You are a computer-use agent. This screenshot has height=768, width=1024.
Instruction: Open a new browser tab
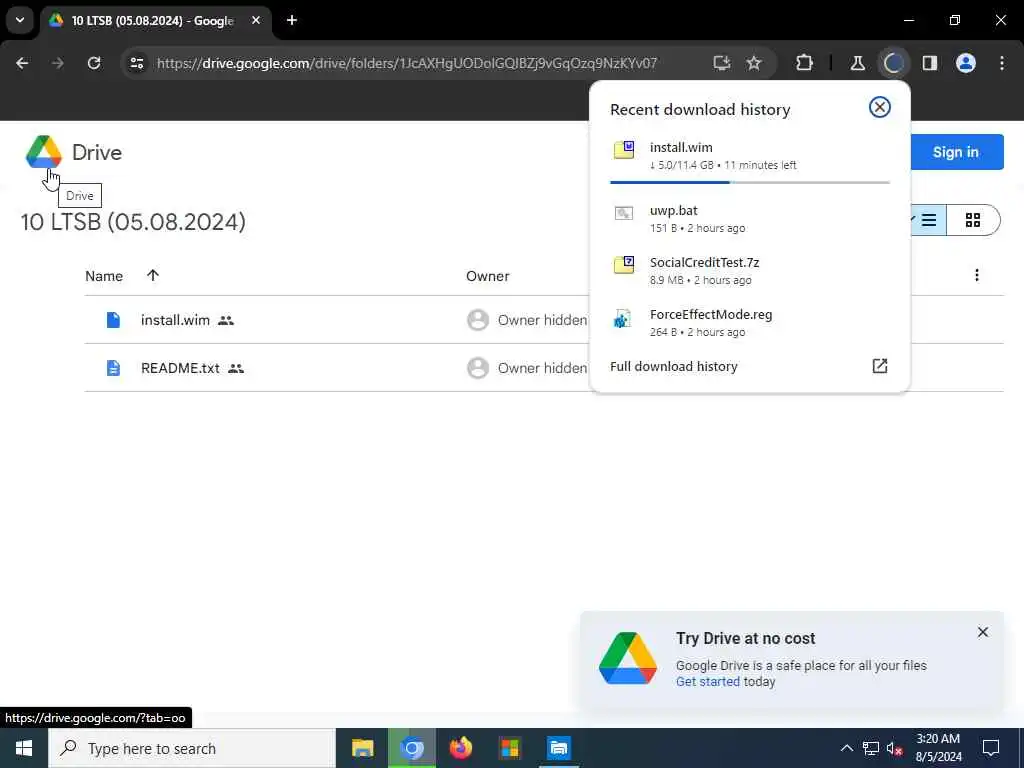pyautogui.click(x=292, y=20)
